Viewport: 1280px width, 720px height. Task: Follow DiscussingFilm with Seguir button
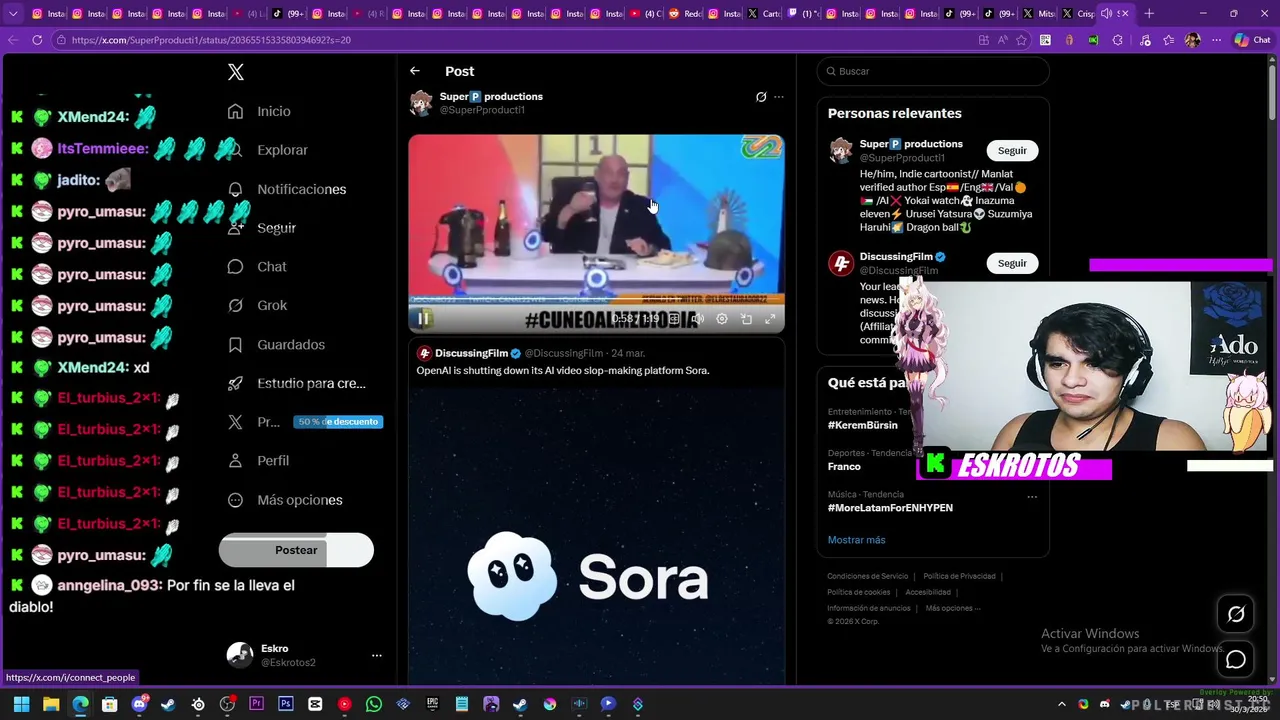[1012, 263]
